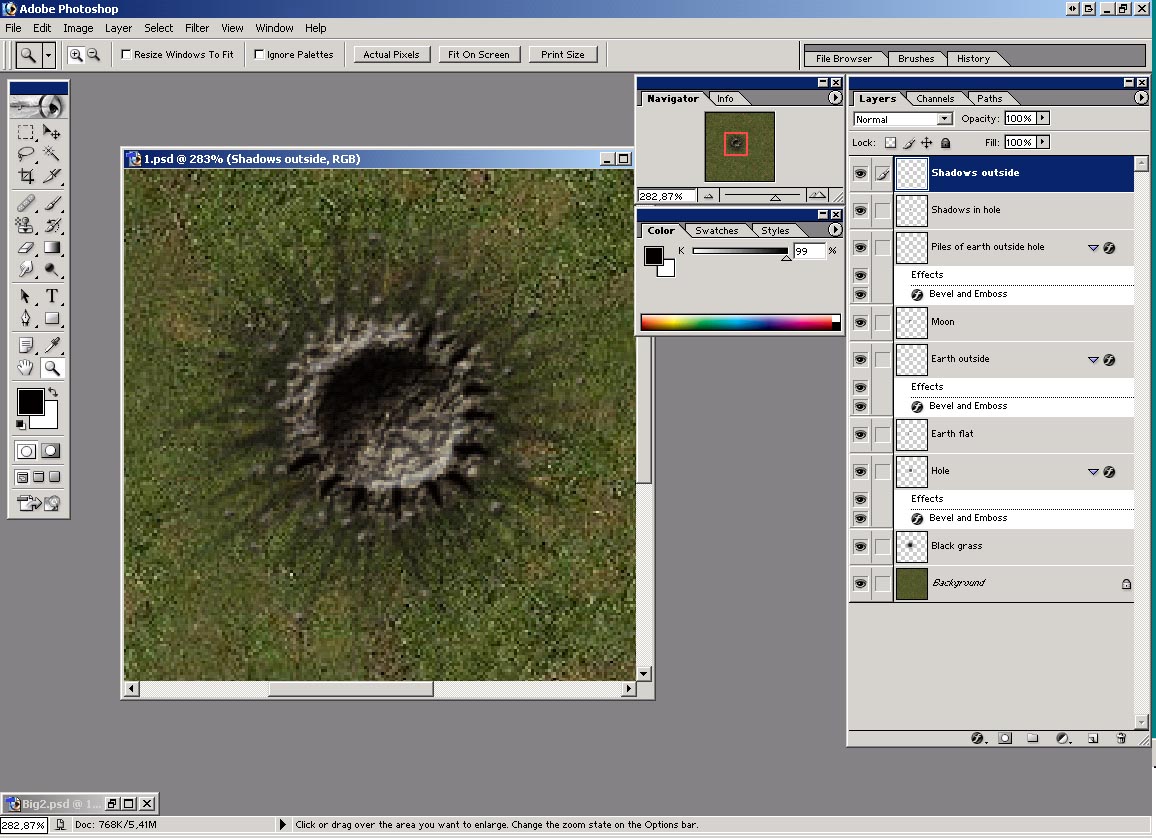
Task: Open the Opacity slider arrow
Action: tap(1043, 118)
